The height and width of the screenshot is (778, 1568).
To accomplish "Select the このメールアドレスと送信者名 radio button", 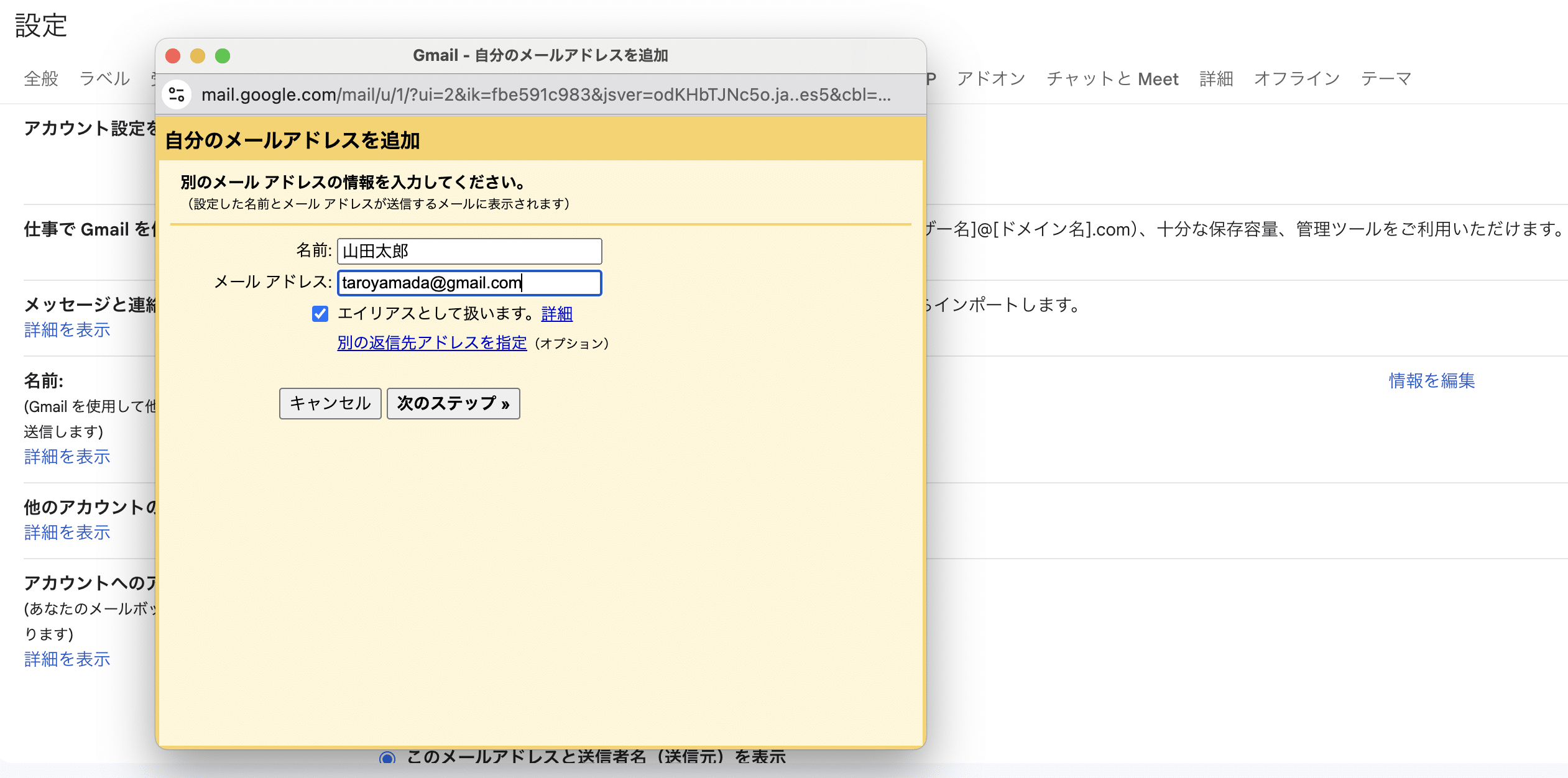I will coord(387,757).
